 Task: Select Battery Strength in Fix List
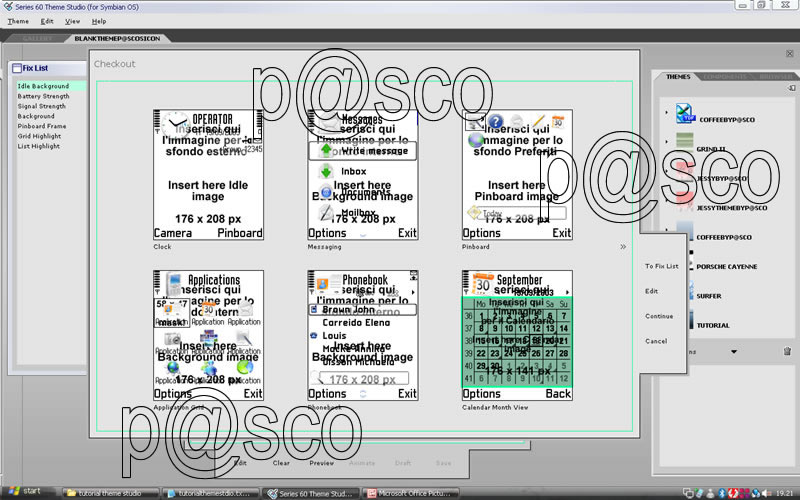click(43, 96)
